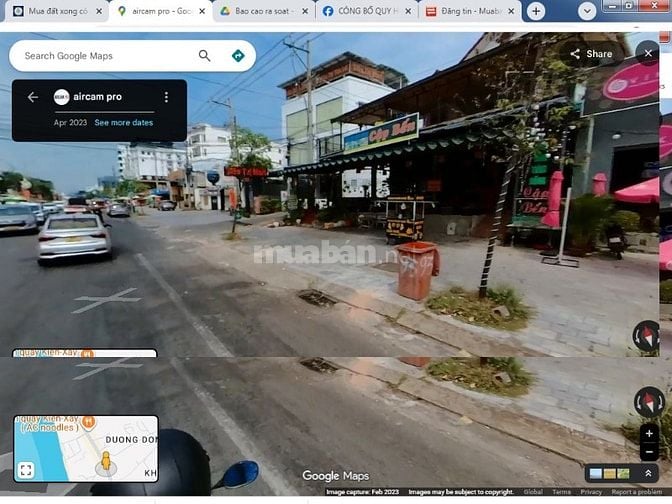Click the Facebook favicon on fourth tab
Image resolution: width=672 pixels, height=504 pixels.
[x=328, y=11]
